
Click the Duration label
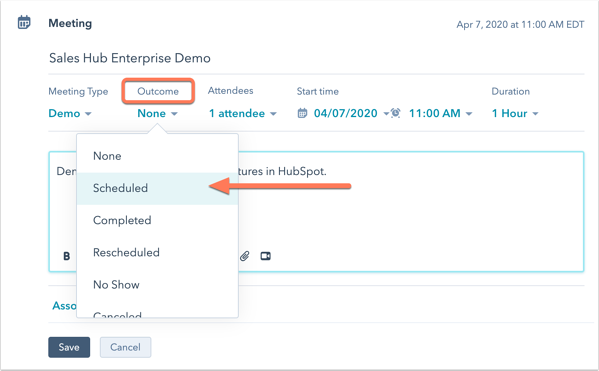tap(510, 91)
